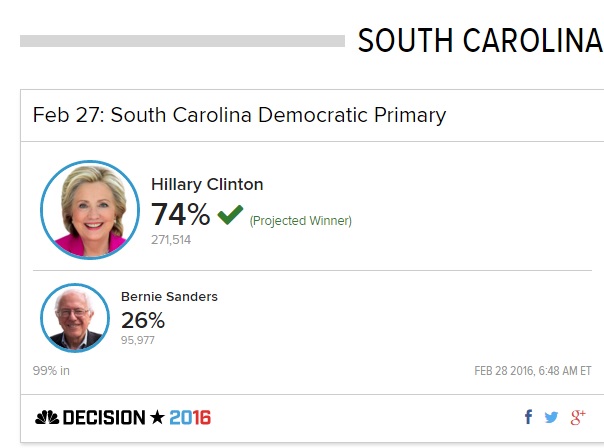
Task: Share results on Facebook icon
Action: 528,417
